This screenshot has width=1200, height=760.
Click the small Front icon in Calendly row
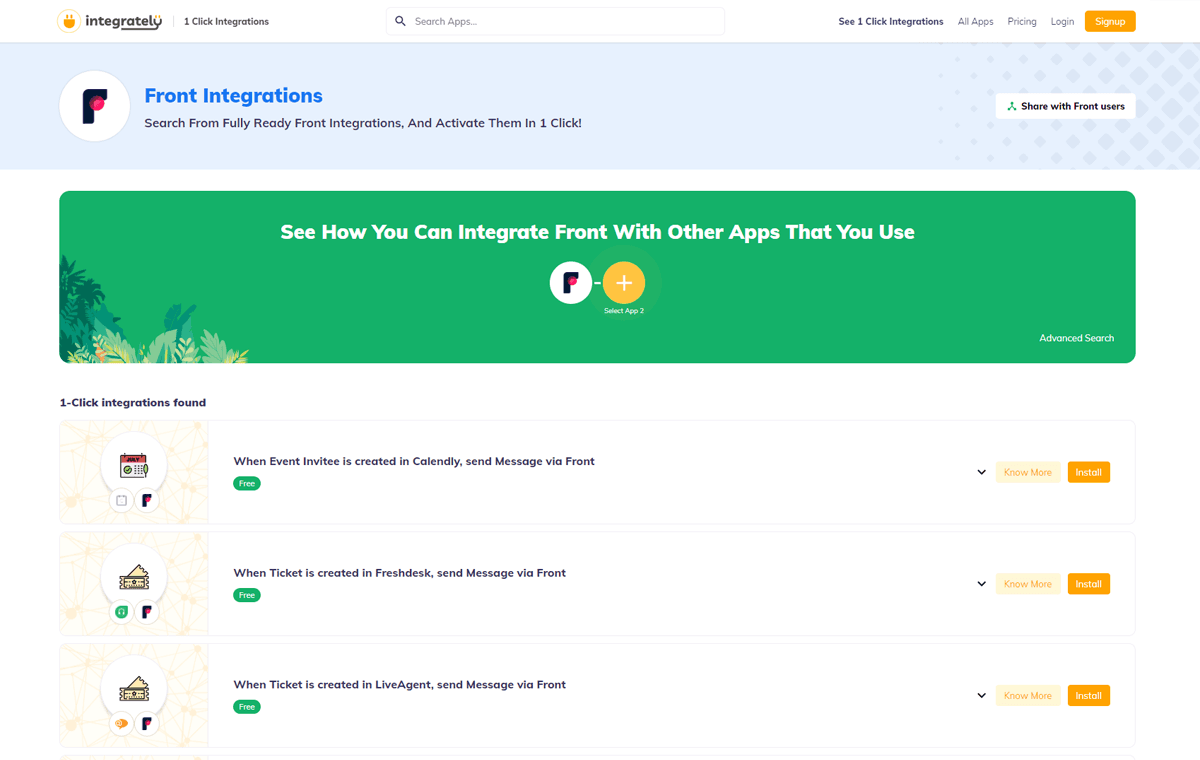147,500
